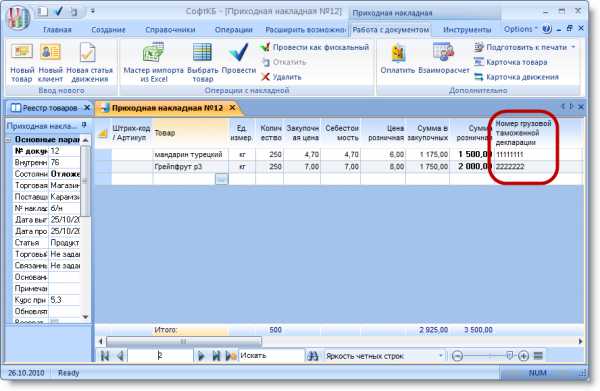Click the grid corner selector icon
Image resolution: width=600 pixels, height=391 pixels.
coord(103,133)
